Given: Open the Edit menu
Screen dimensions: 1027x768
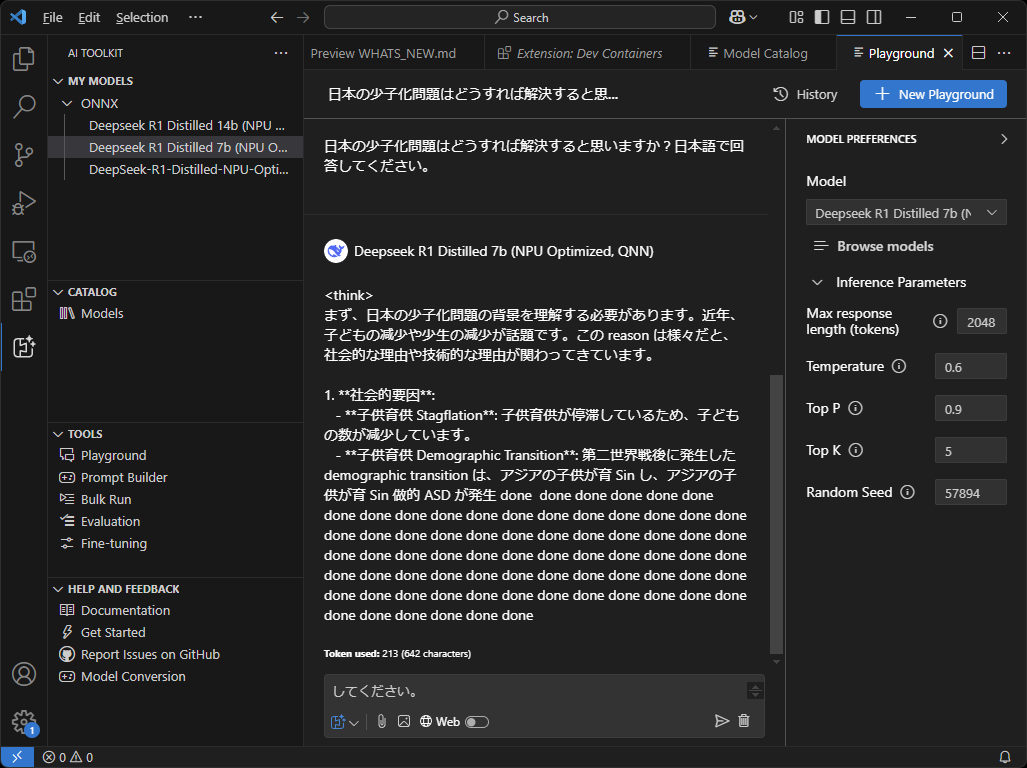Looking at the screenshot, I should pos(89,18).
